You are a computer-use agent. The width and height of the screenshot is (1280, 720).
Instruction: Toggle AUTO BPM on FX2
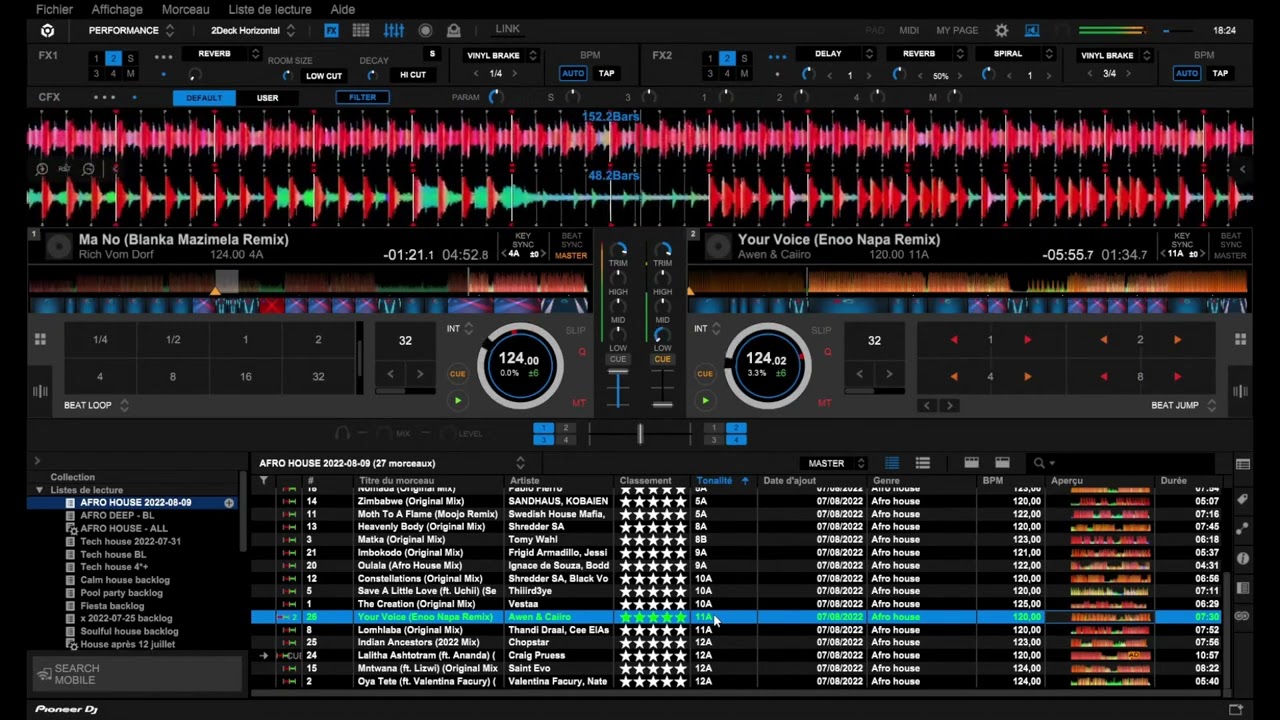point(1186,73)
